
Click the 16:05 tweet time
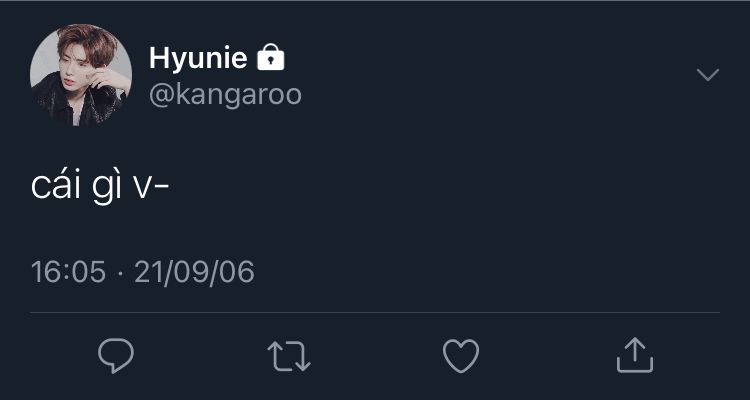(68, 271)
